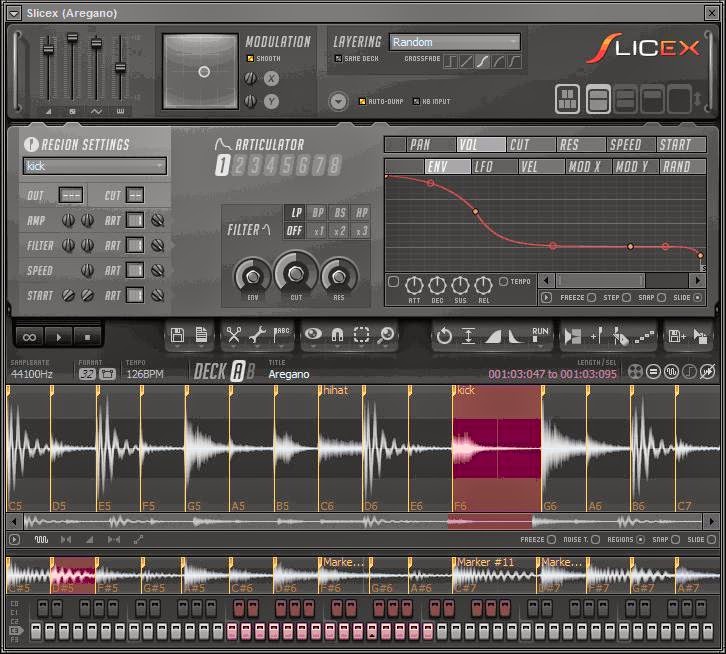This screenshot has width=726, height=654.
Task: Click the dotted stair-steps dump icon
Action: tap(644, 336)
